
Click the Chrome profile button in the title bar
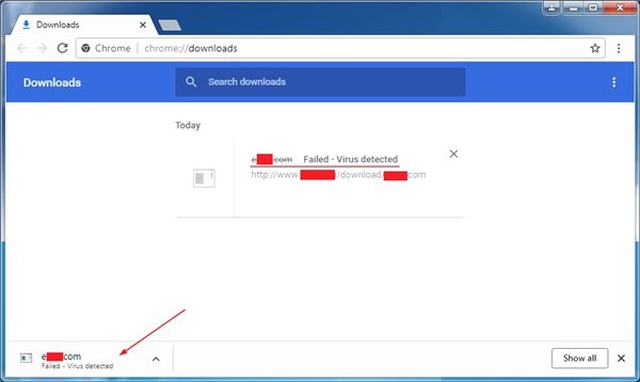(551, 7)
